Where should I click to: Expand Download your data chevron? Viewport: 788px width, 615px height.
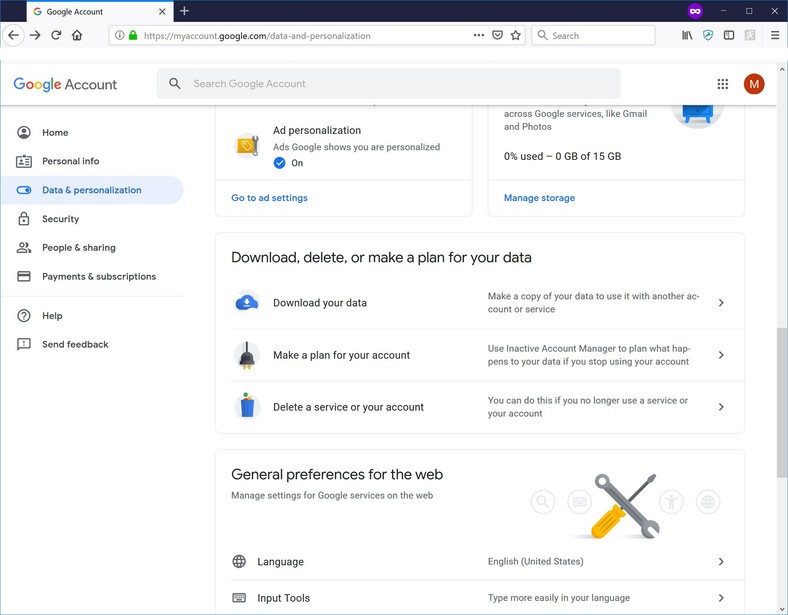pos(721,302)
